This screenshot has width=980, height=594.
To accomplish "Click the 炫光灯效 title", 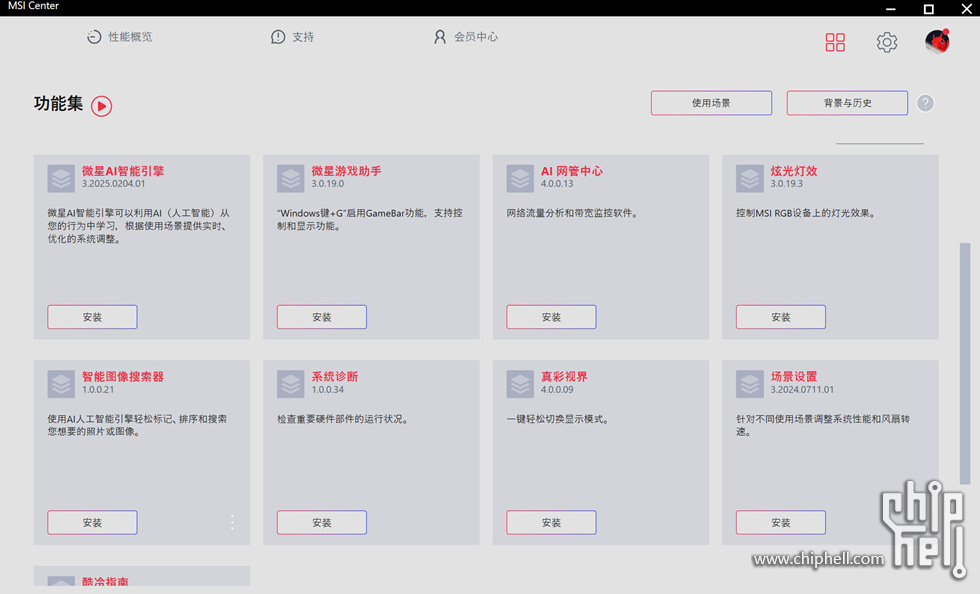I will point(794,171).
